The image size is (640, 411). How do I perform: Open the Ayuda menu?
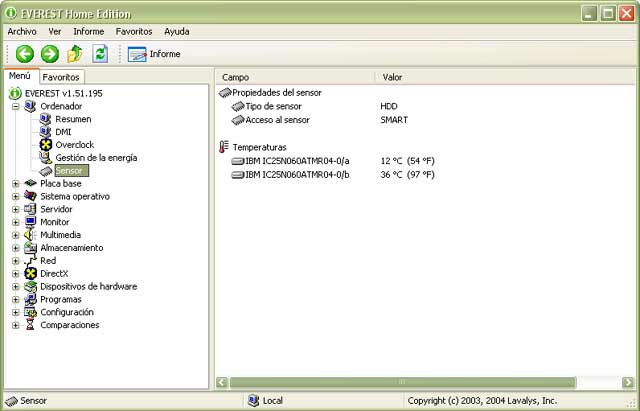click(x=176, y=31)
